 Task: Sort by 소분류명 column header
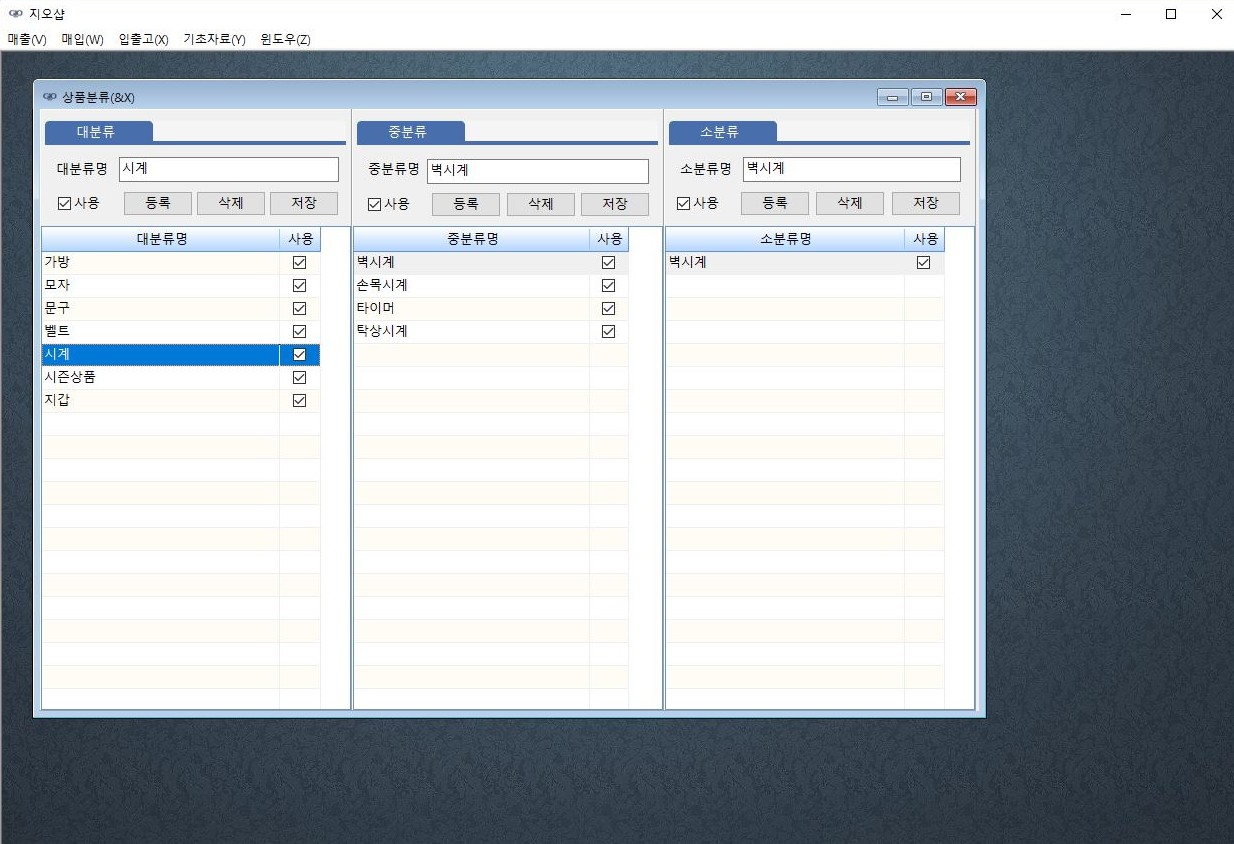click(785, 240)
